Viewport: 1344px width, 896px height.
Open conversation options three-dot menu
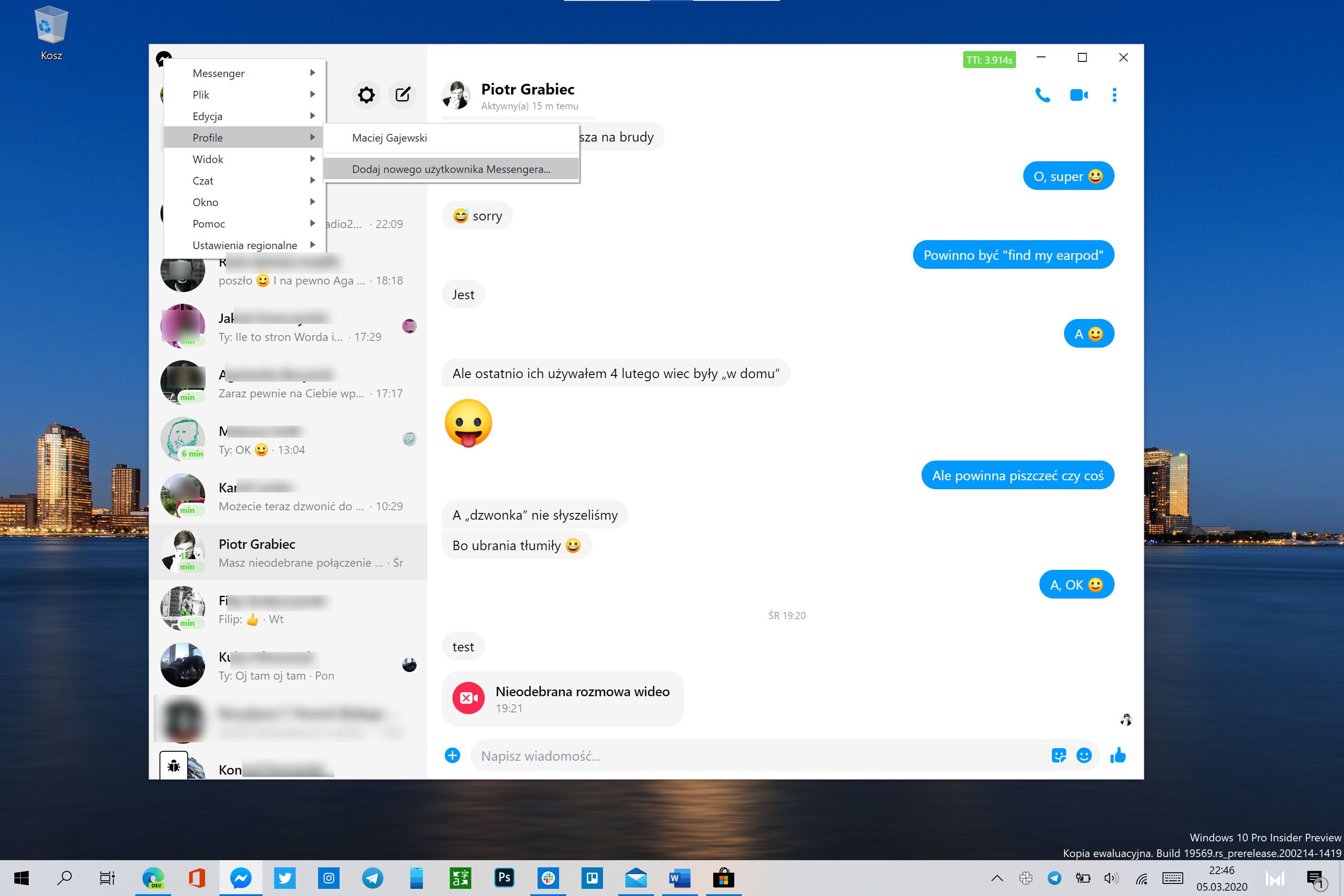(1114, 95)
